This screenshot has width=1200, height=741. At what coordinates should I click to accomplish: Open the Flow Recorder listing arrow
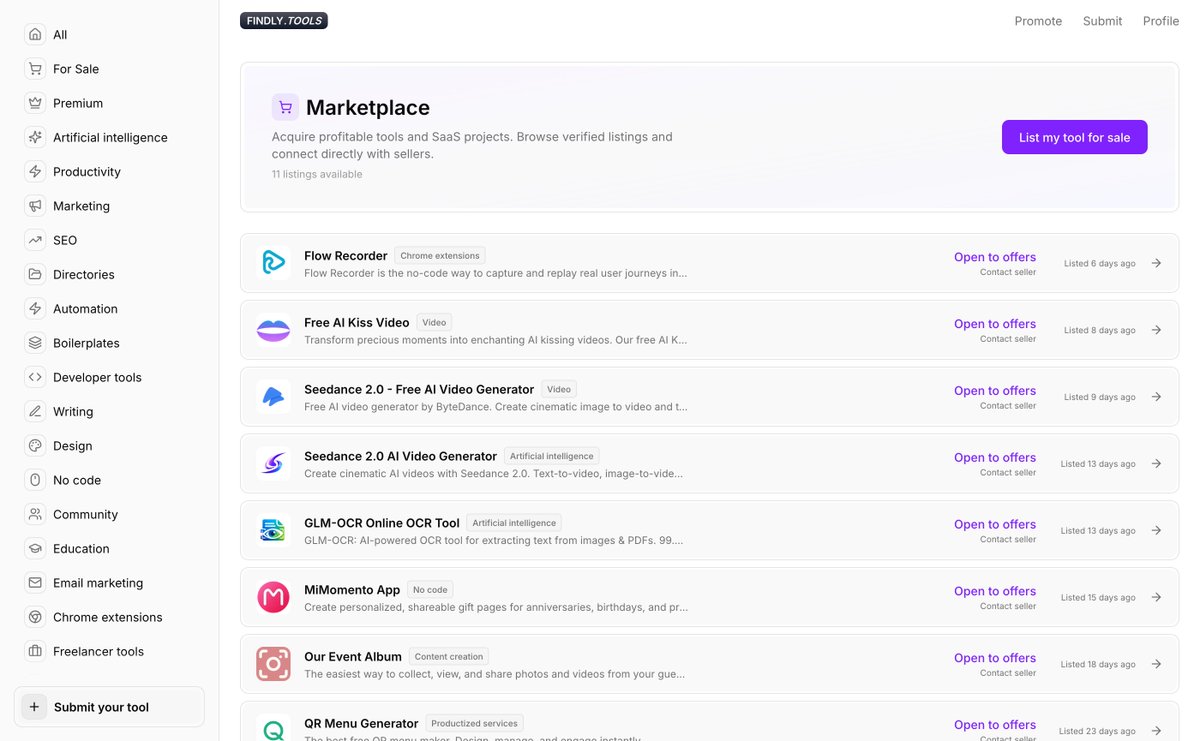1156,263
